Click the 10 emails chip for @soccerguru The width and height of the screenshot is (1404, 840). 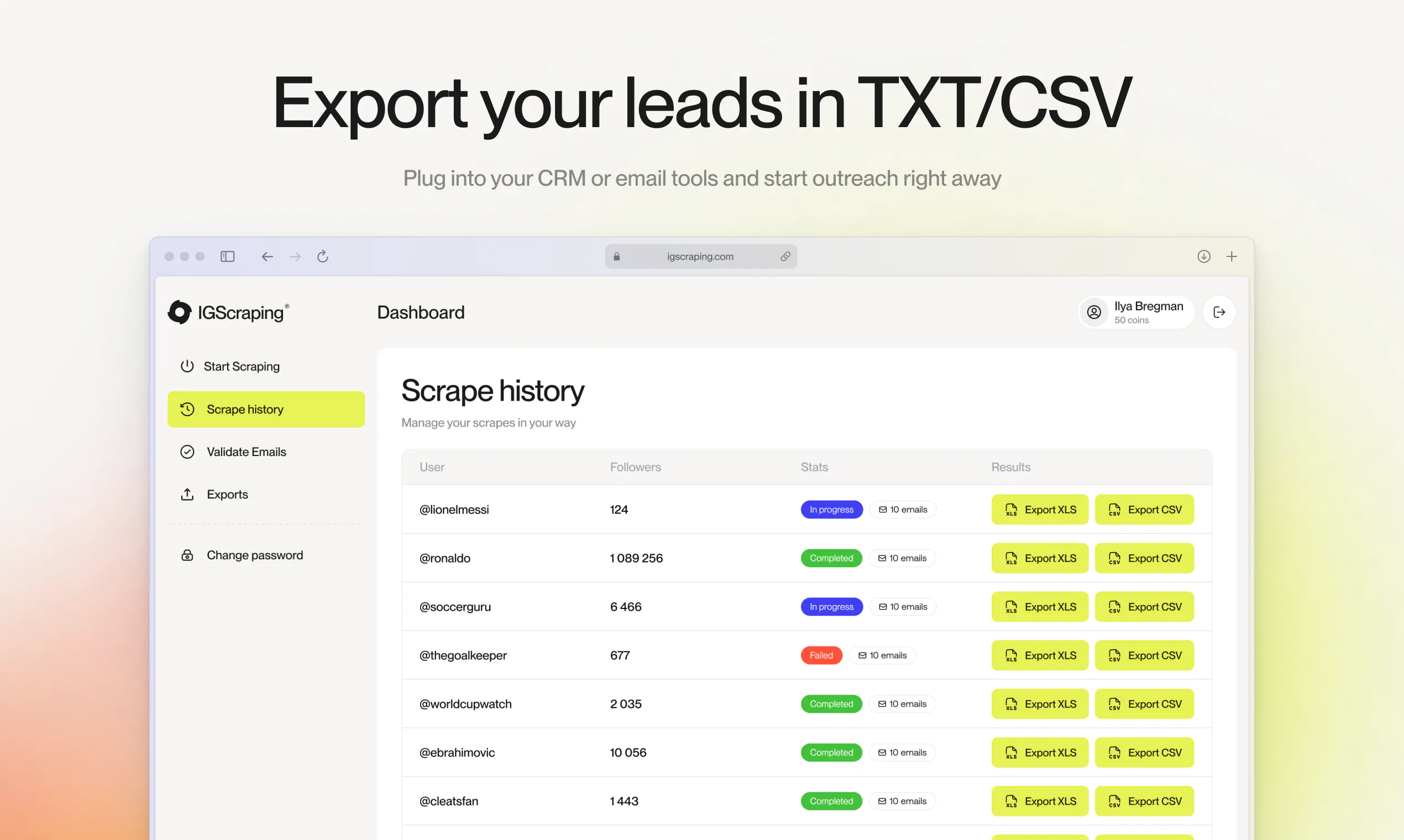(903, 607)
